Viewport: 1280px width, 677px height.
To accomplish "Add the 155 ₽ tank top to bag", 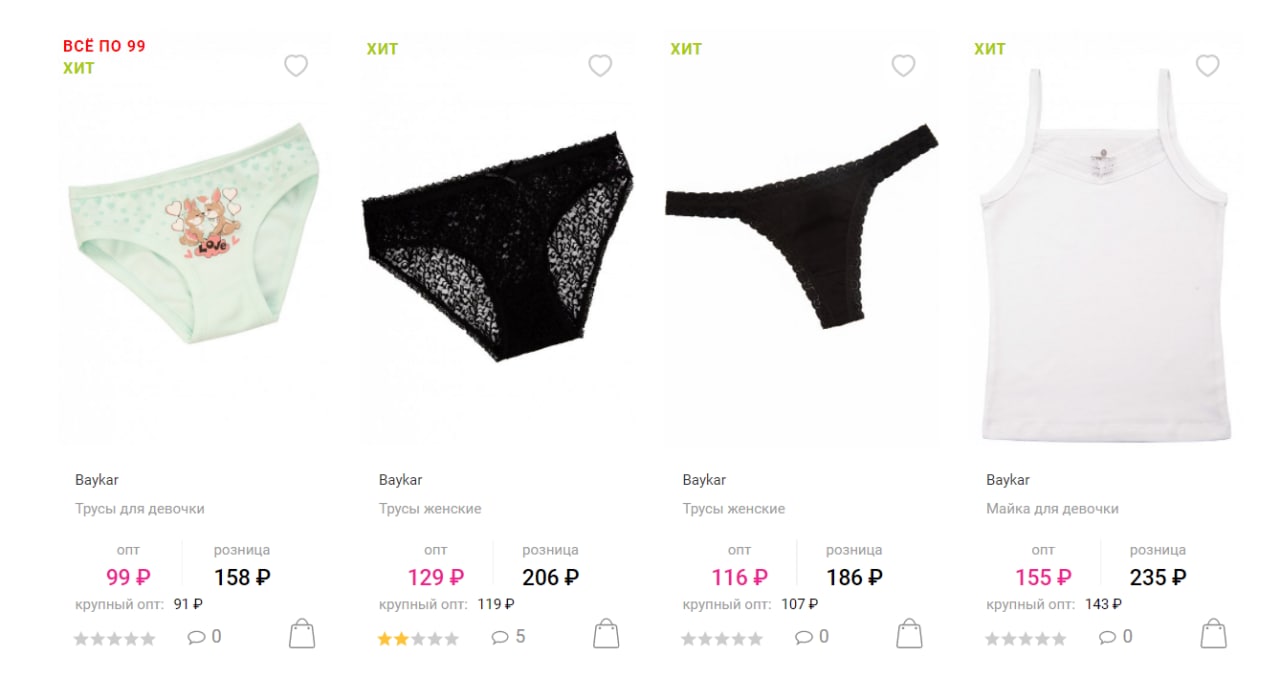I will (x=1213, y=634).
